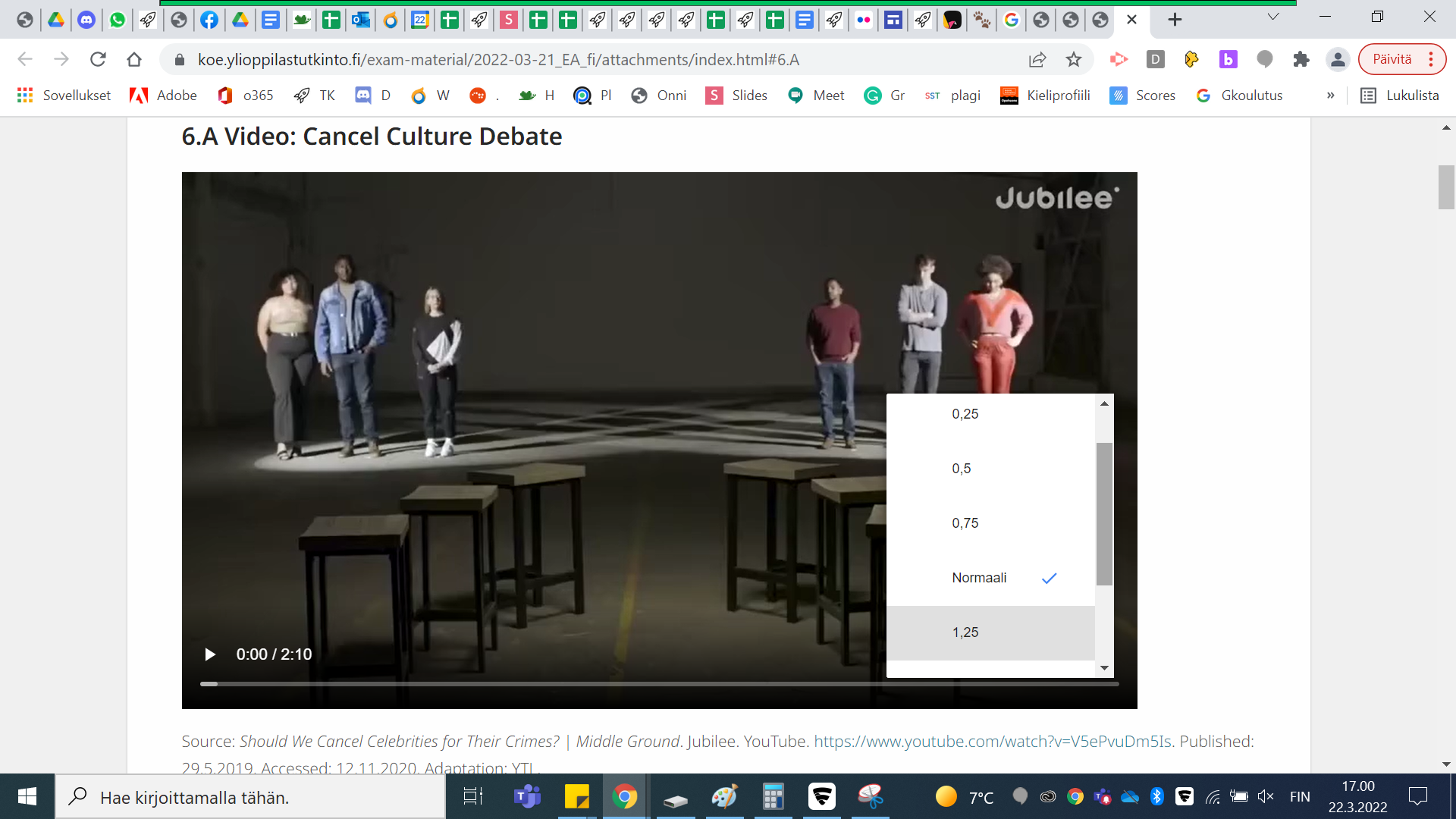Screen dimensions: 1456x819
Task: Choose the 1,25 playback speed option
Action: [x=965, y=632]
